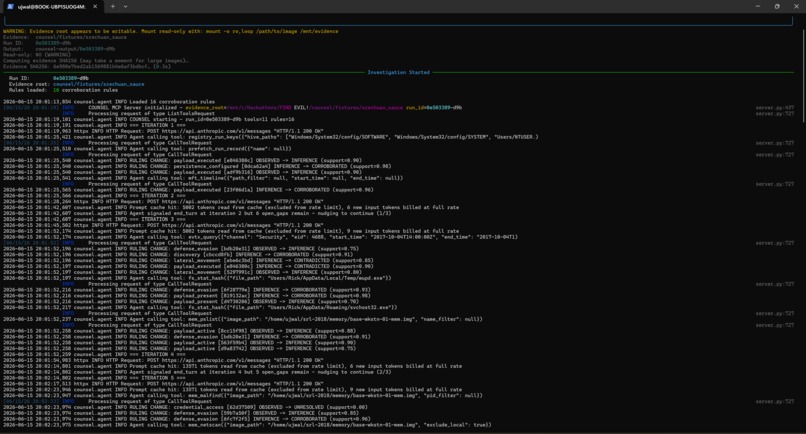Click ruling change payload_present [d4738206]
This screenshot has height=434, width=806.
tap(181, 301)
